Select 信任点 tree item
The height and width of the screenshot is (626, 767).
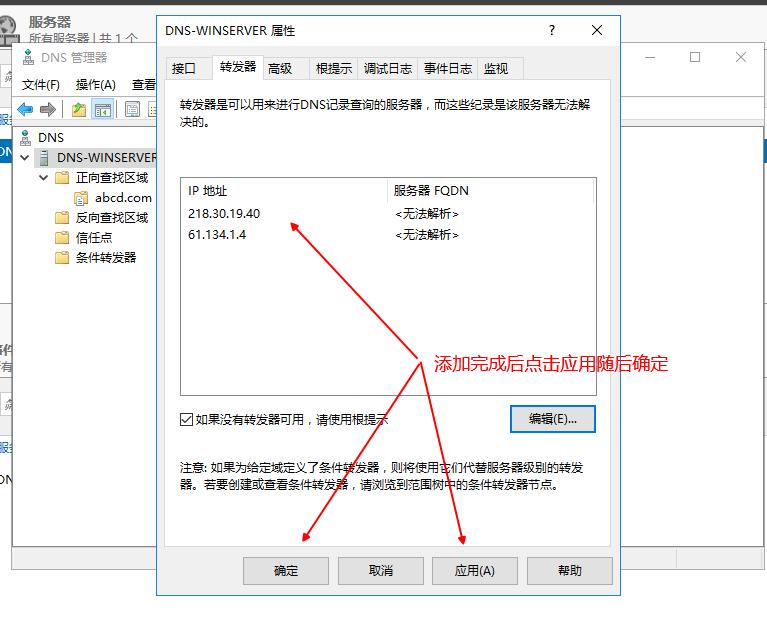pos(94,238)
